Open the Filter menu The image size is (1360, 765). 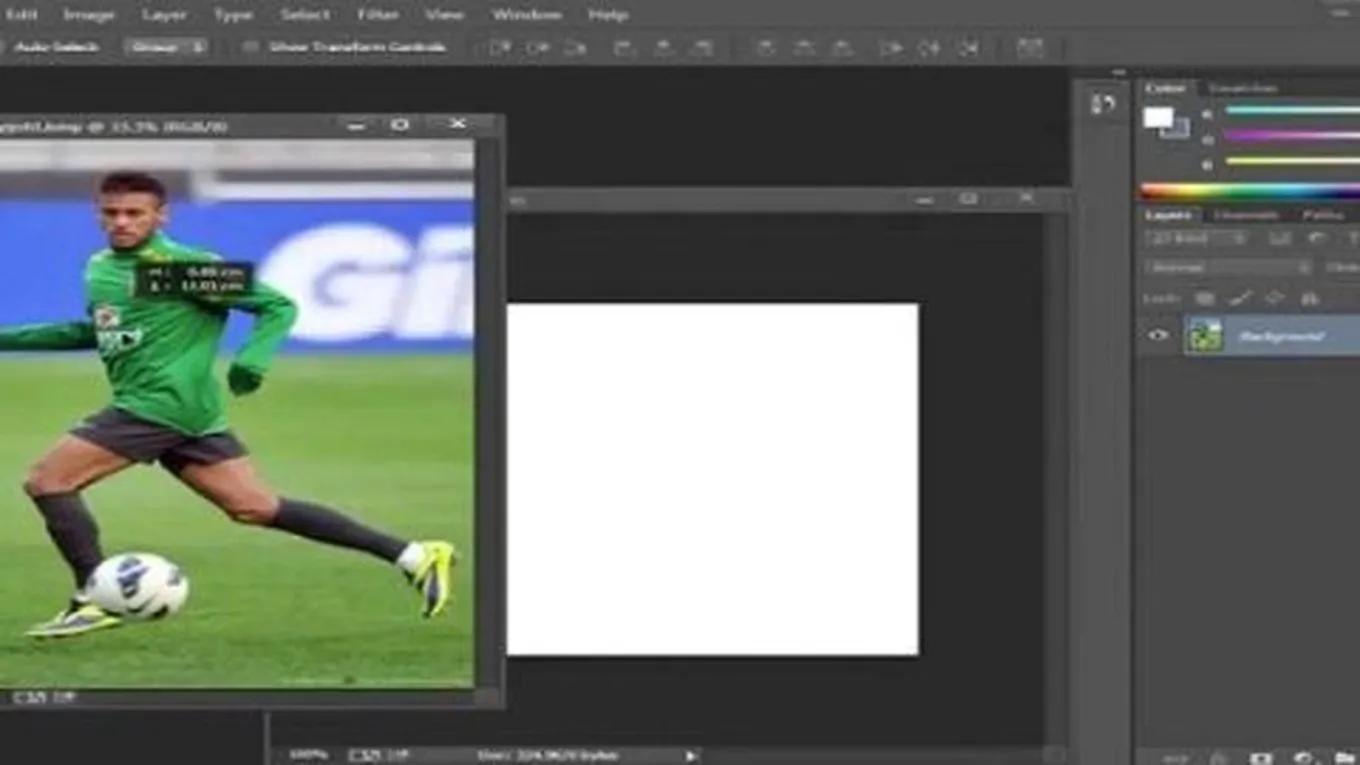tap(378, 15)
